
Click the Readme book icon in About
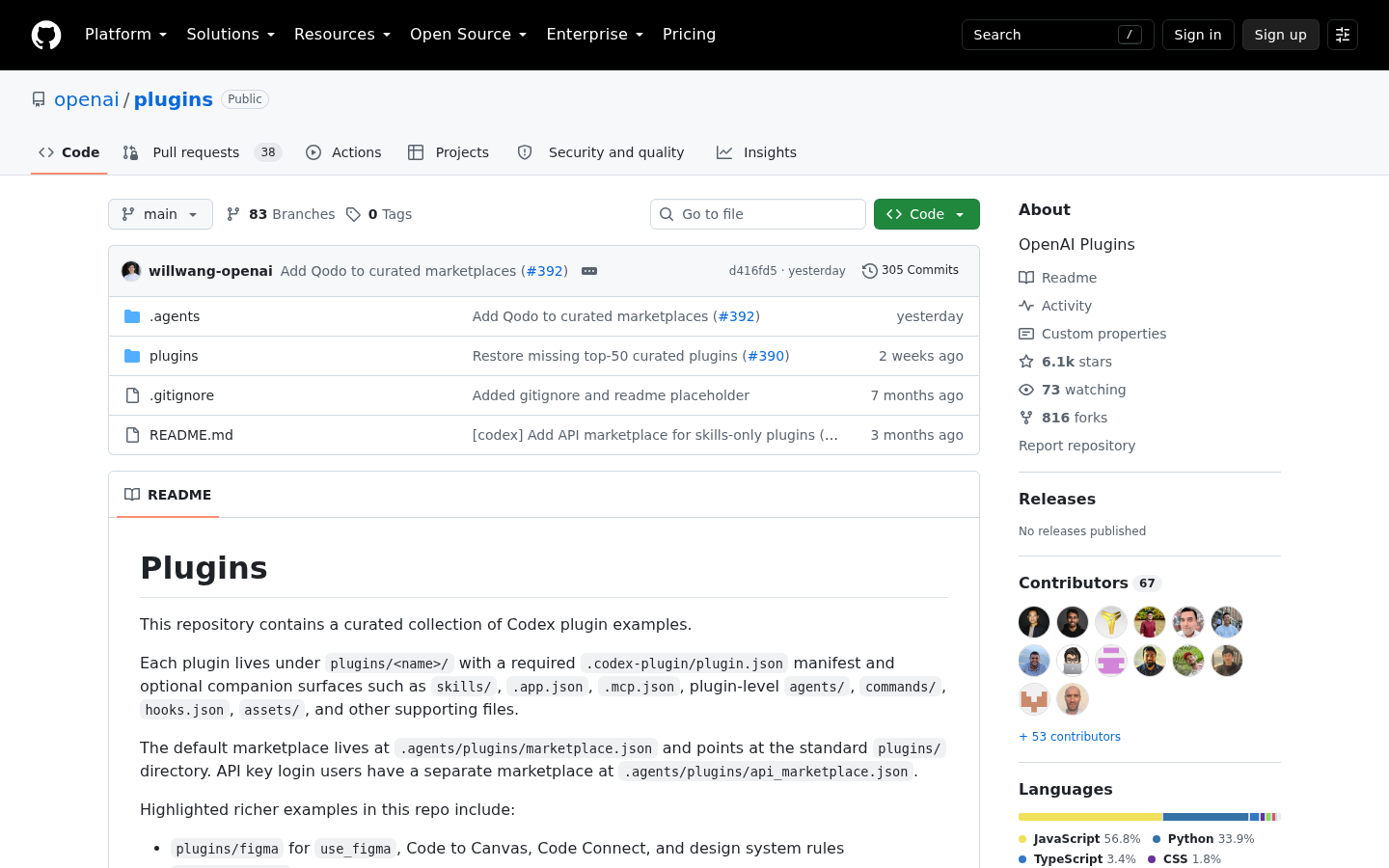click(x=1026, y=278)
